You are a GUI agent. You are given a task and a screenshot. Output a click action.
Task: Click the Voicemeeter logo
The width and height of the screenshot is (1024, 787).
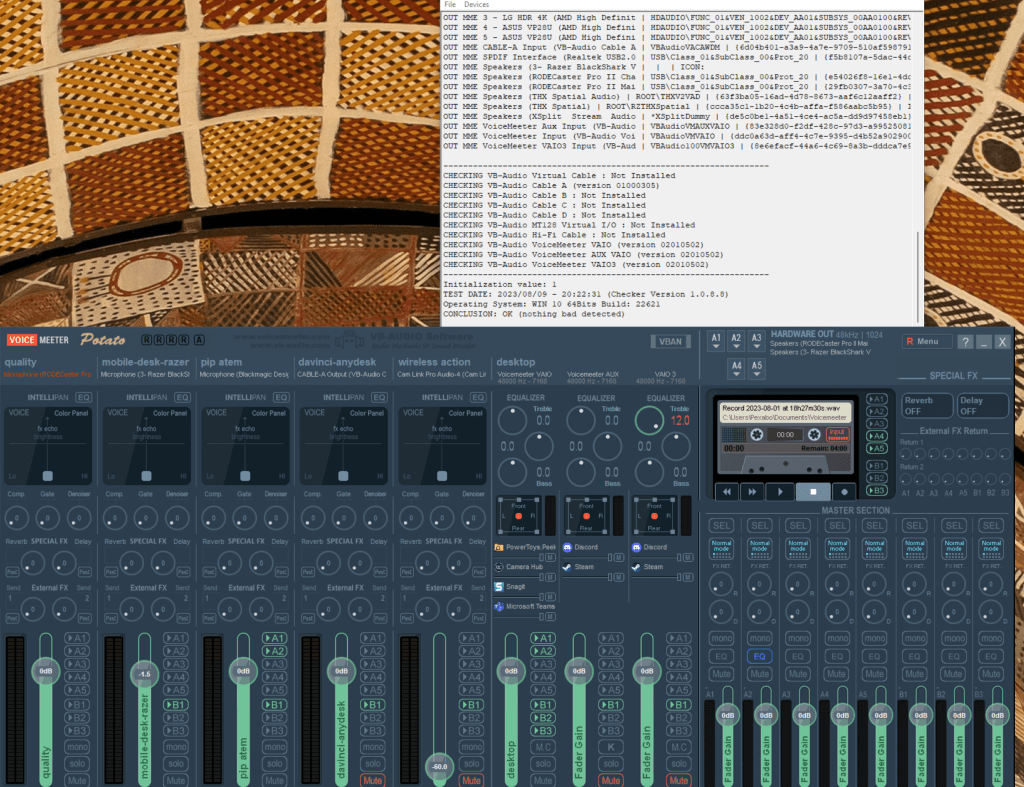click(38, 340)
